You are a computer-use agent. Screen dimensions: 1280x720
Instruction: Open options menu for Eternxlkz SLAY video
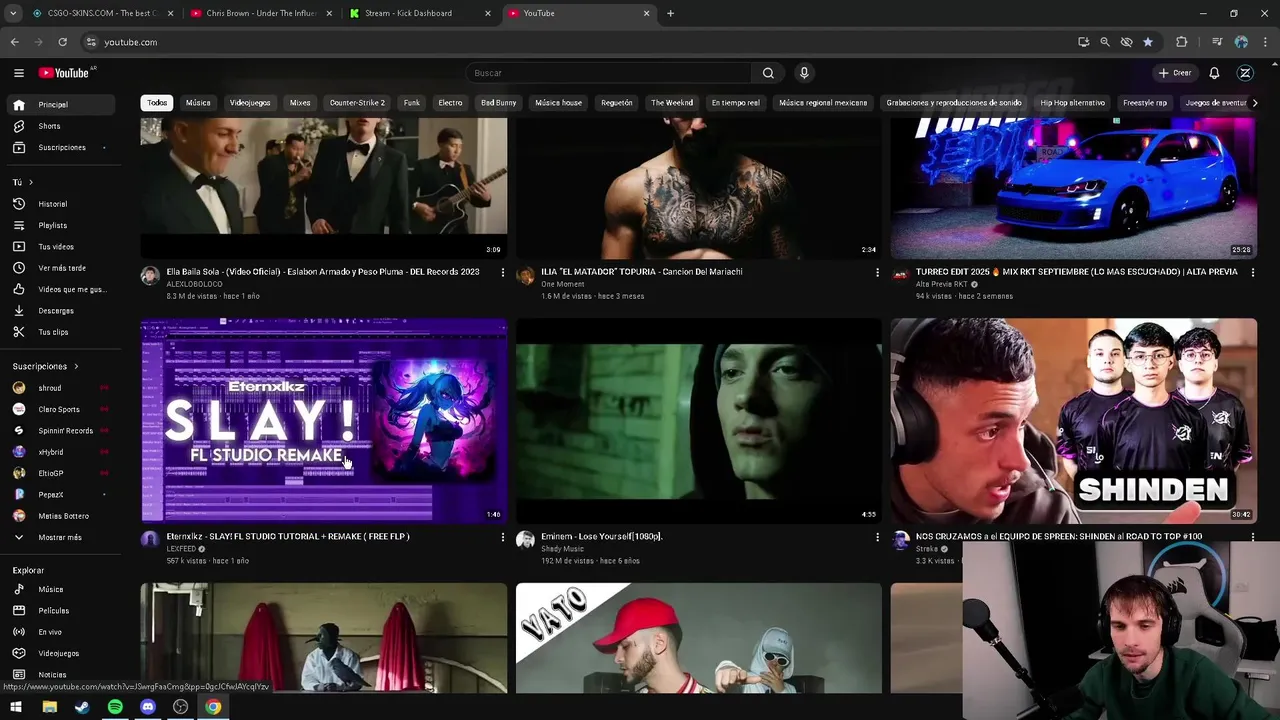coord(503,537)
